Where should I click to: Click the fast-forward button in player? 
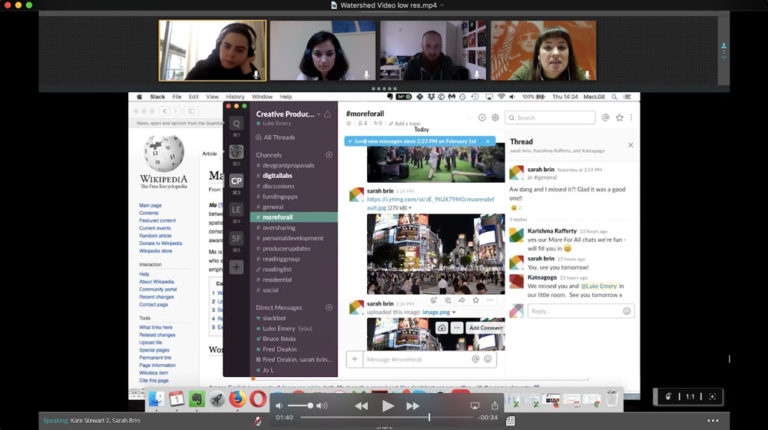tap(412, 406)
